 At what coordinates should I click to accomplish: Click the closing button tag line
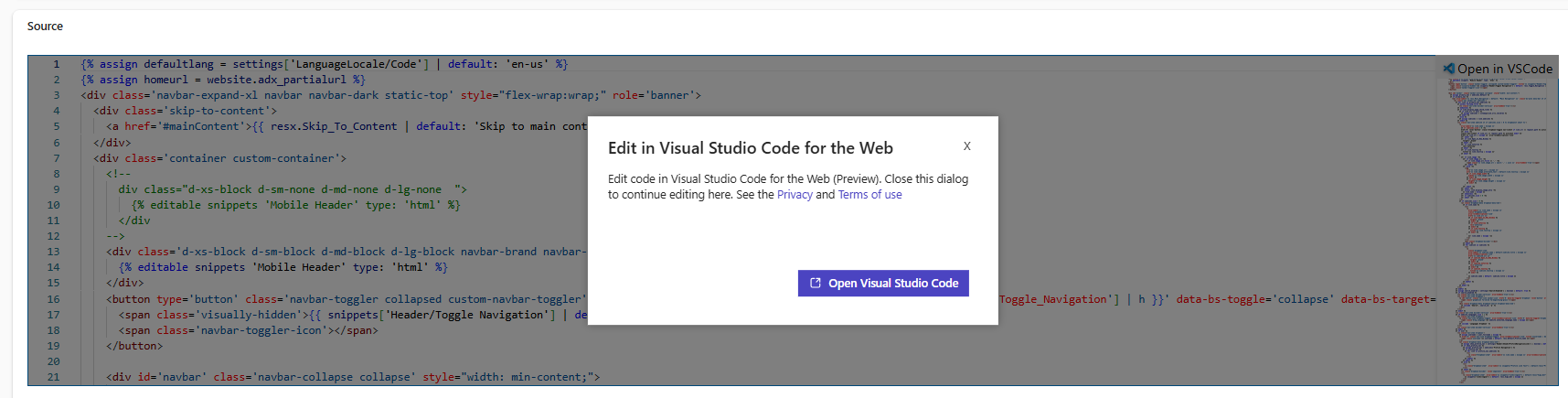tap(134, 346)
